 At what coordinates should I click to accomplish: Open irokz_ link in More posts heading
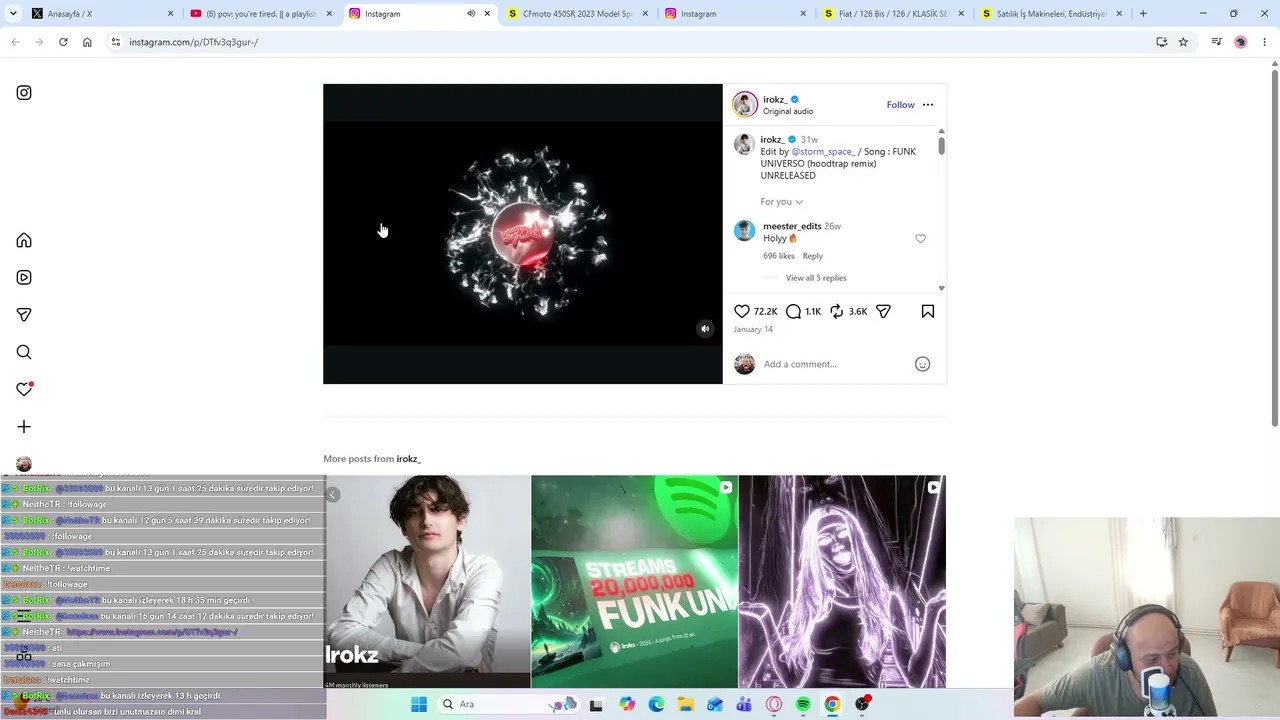click(408, 459)
